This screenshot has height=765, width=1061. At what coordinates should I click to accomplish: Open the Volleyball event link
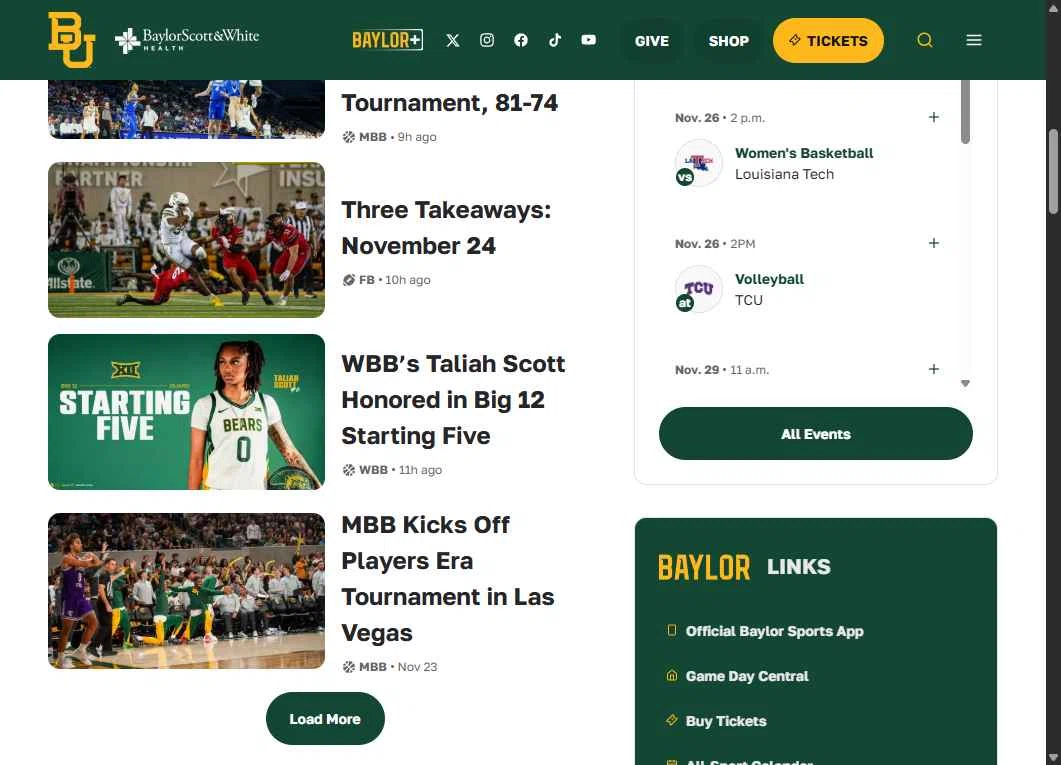(769, 279)
